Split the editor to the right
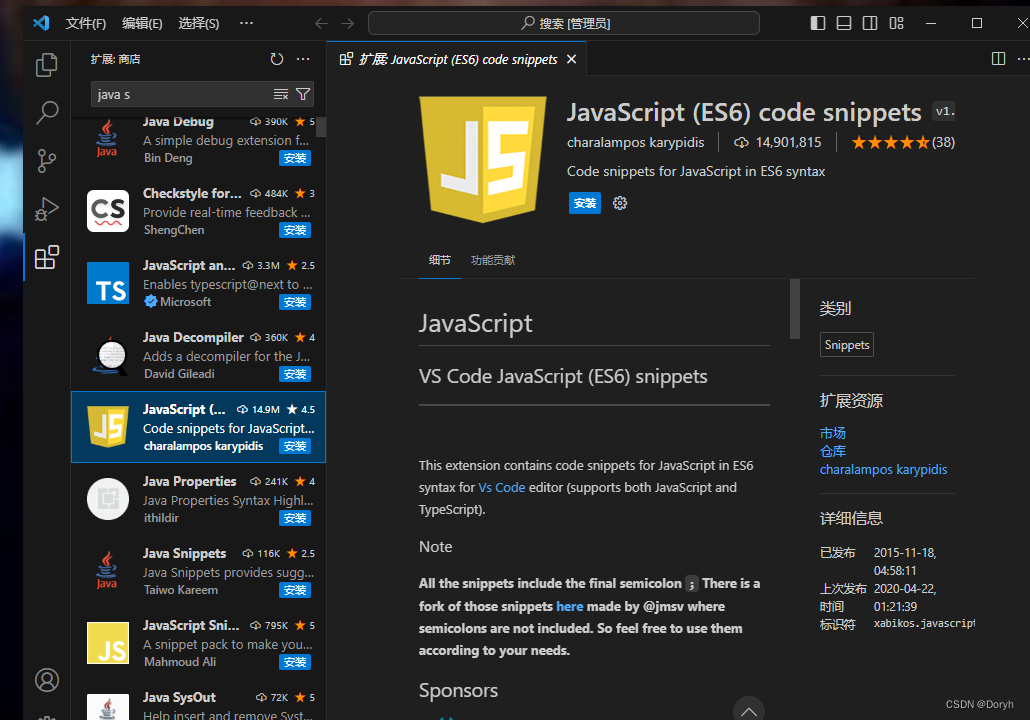The image size is (1030, 720). 998,59
